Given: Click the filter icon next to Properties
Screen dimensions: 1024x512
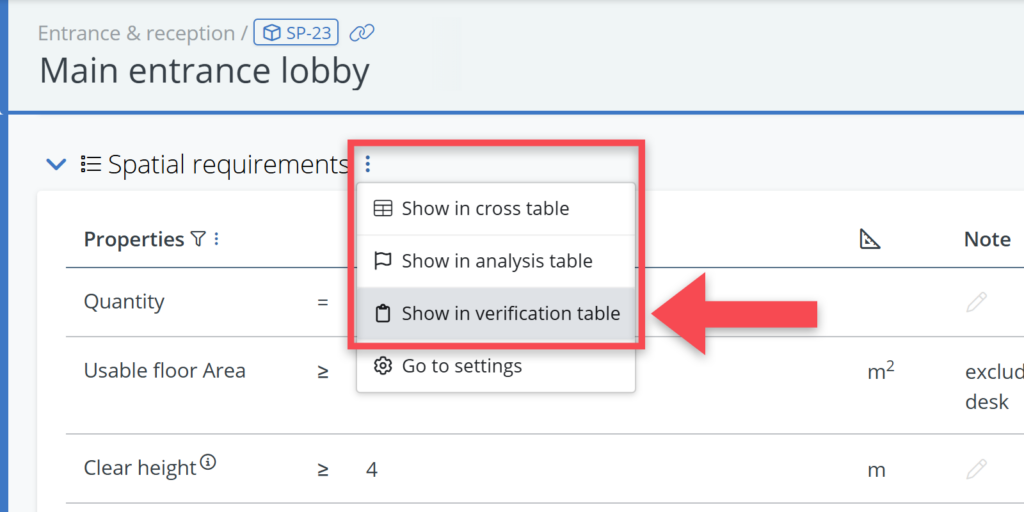Looking at the screenshot, I should (x=198, y=239).
